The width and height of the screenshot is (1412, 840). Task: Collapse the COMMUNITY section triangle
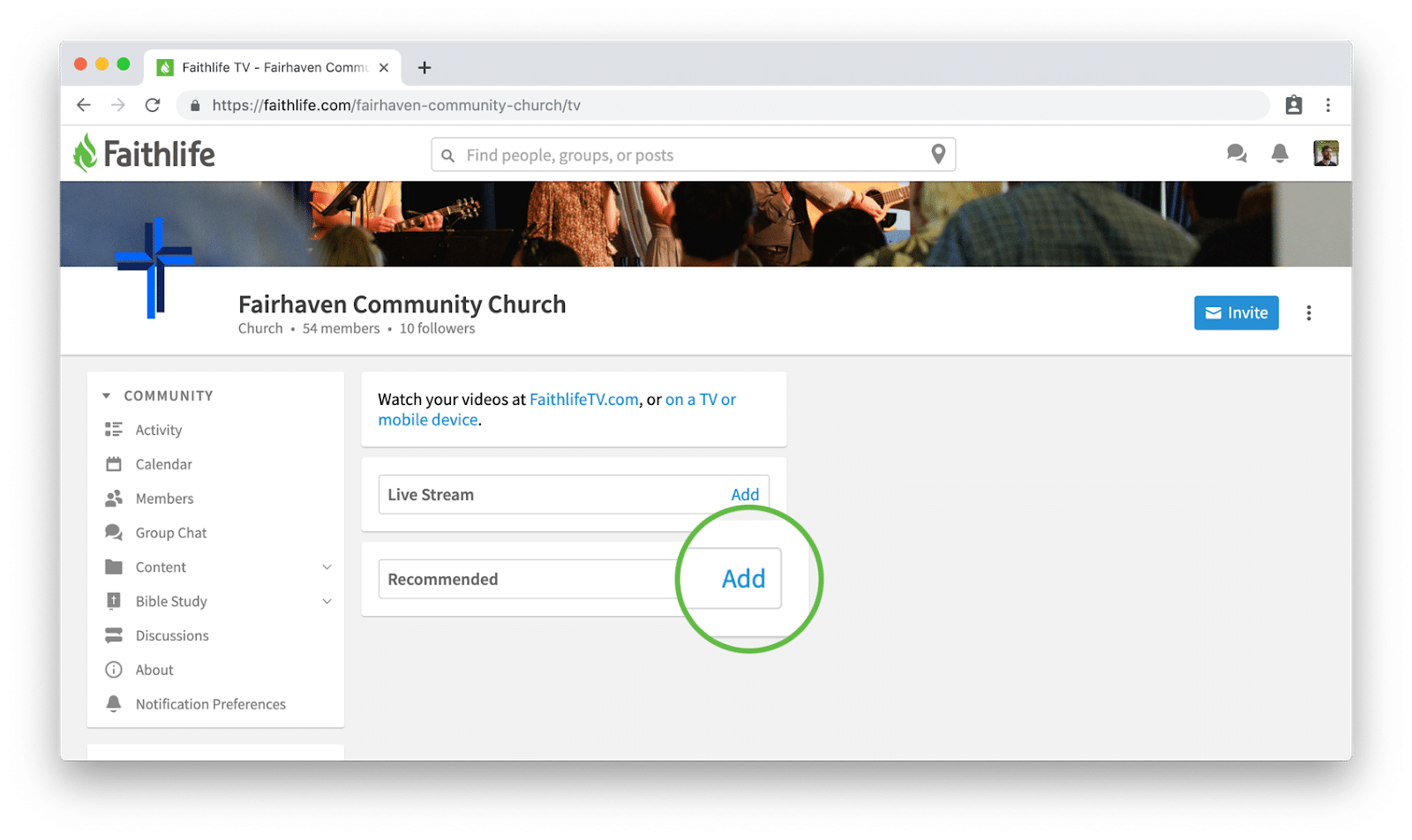click(106, 396)
